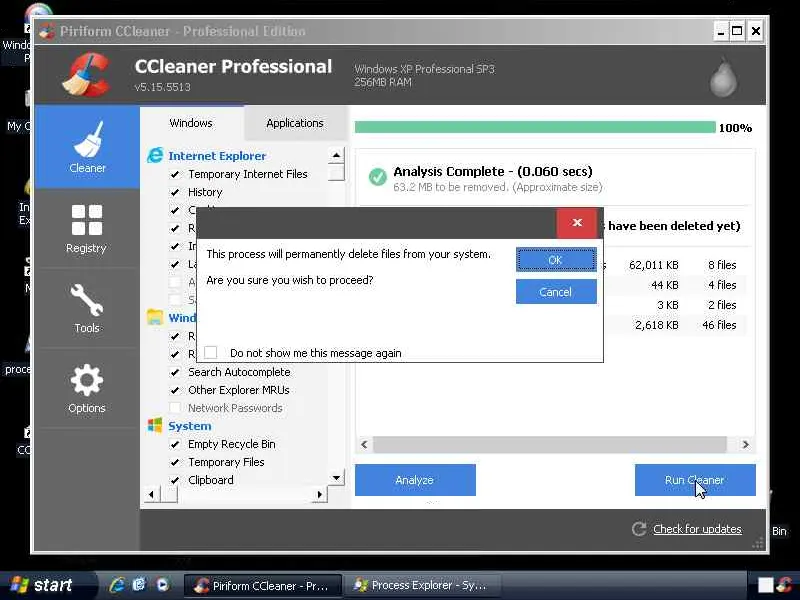
Task: Click the CCleaner title bar icon
Action: pos(47,31)
